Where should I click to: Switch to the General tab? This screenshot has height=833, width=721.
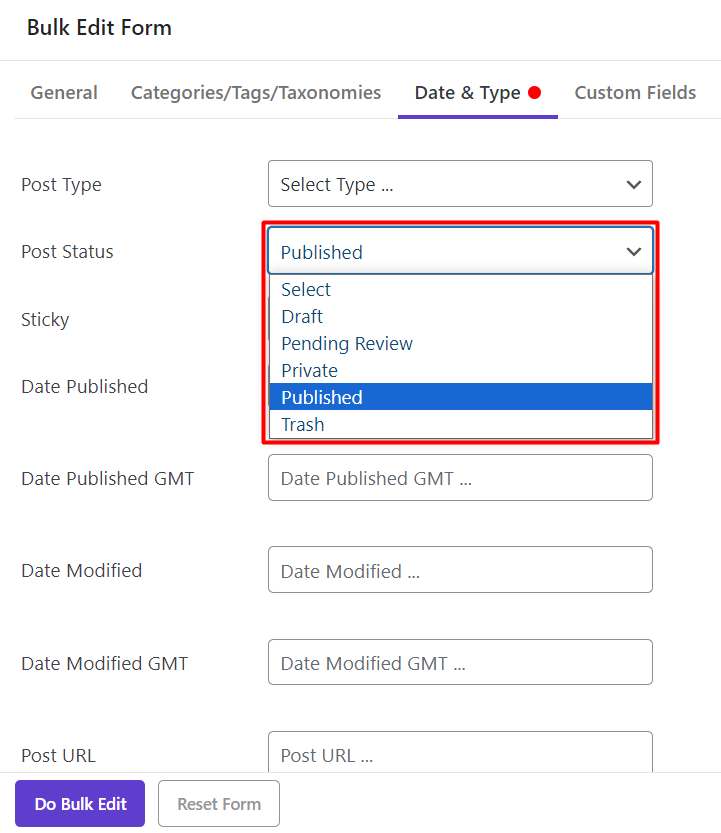point(64,93)
